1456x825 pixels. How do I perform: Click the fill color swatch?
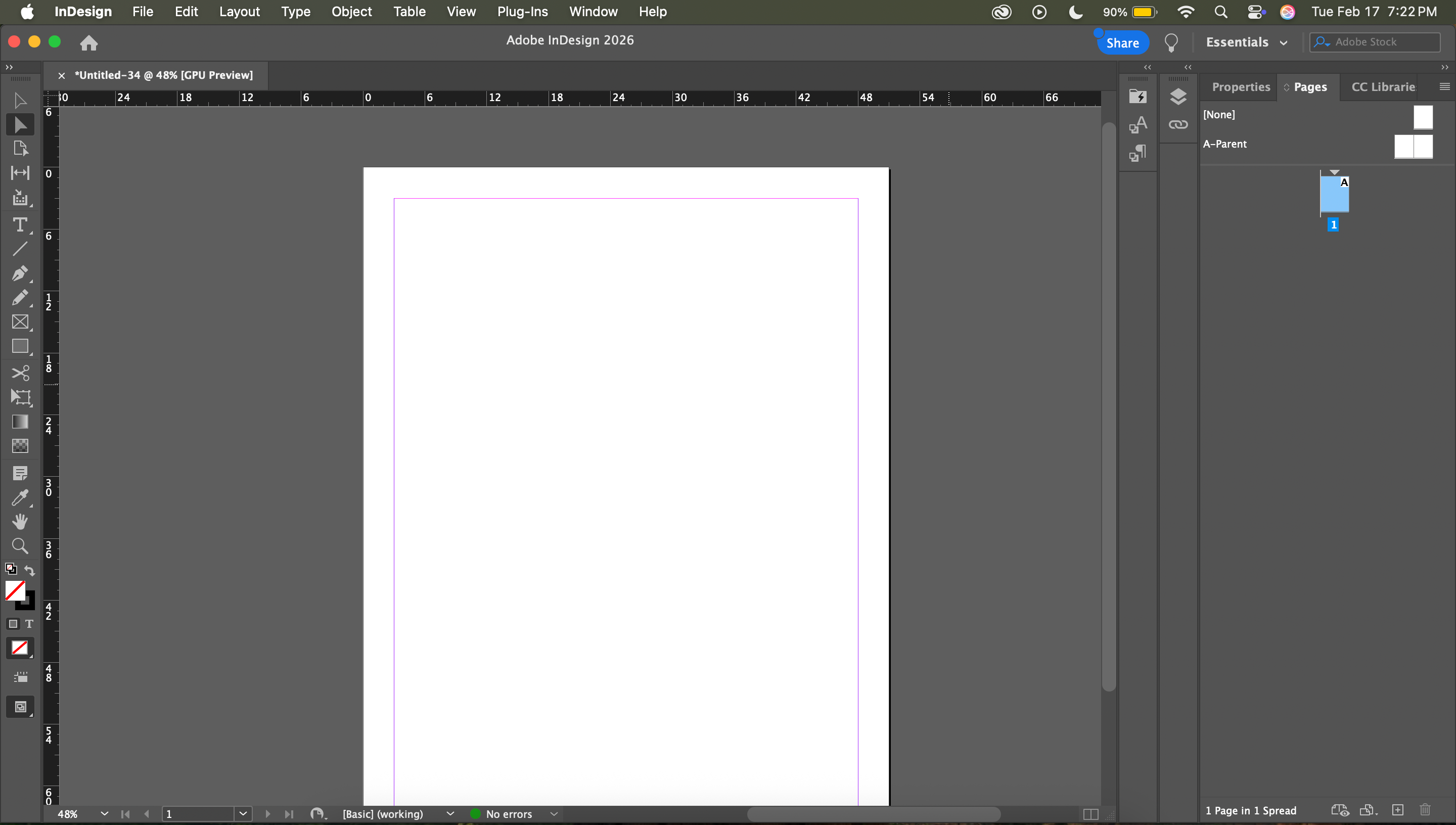[15, 590]
